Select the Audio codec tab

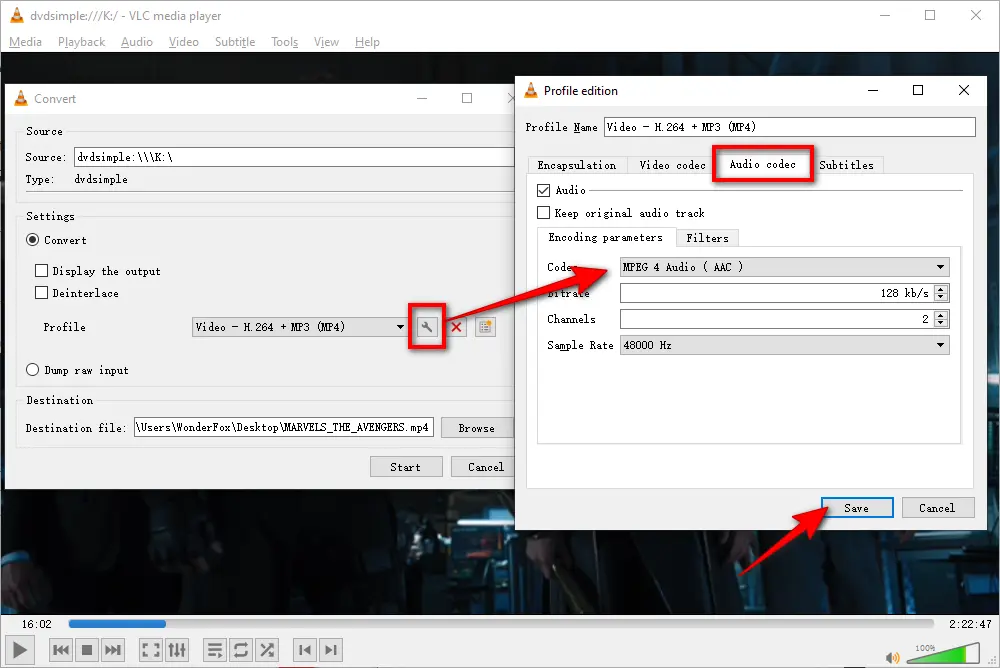point(763,165)
